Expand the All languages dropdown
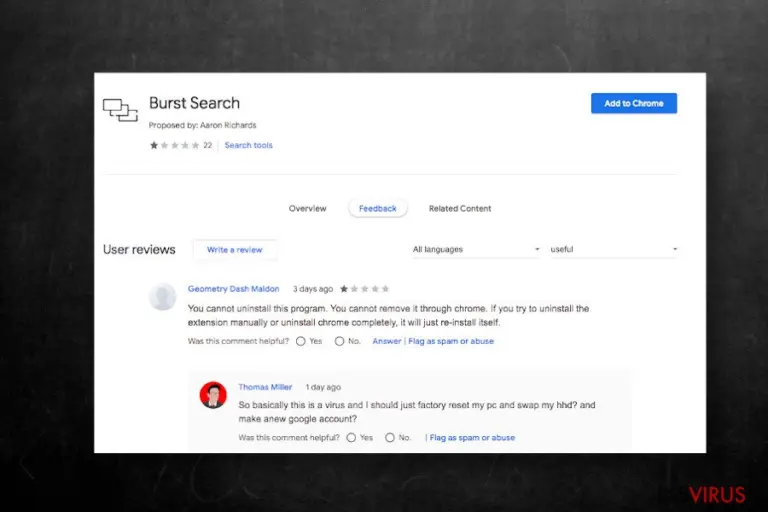The height and width of the screenshot is (512, 768). tap(476, 249)
